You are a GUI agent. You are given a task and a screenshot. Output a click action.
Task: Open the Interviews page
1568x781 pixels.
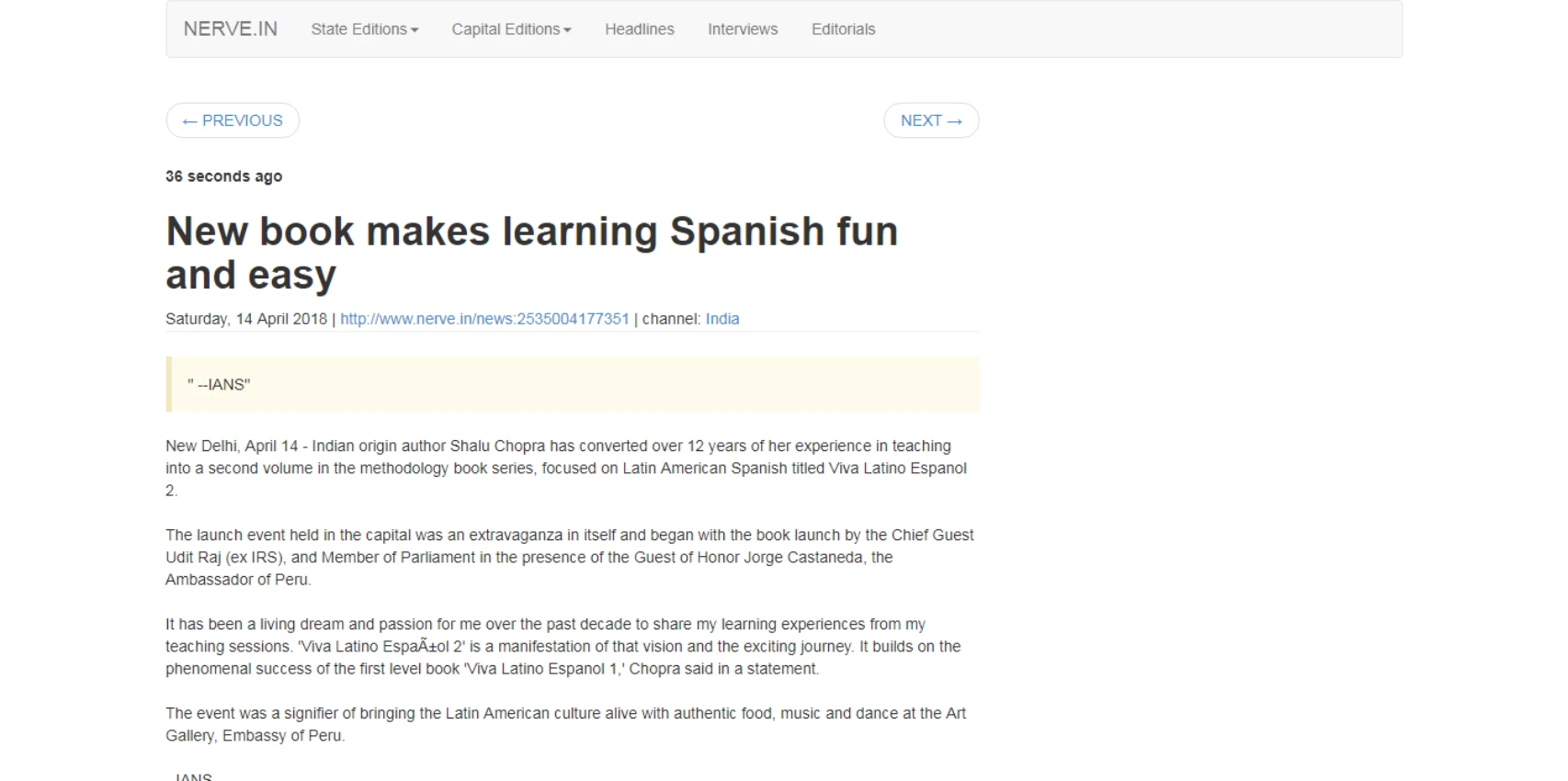pos(743,29)
